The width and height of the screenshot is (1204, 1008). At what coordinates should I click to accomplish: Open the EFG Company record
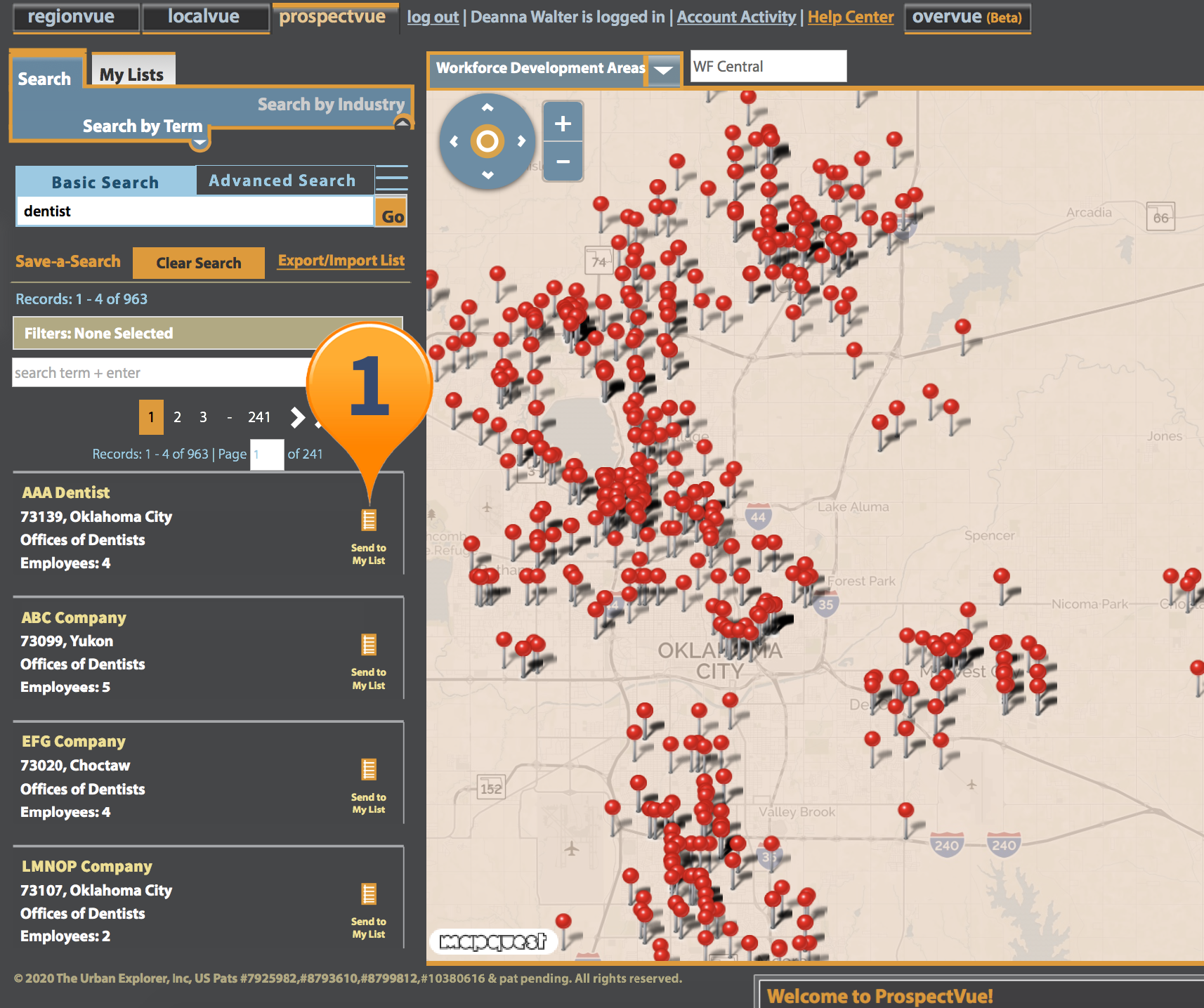point(74,742)
